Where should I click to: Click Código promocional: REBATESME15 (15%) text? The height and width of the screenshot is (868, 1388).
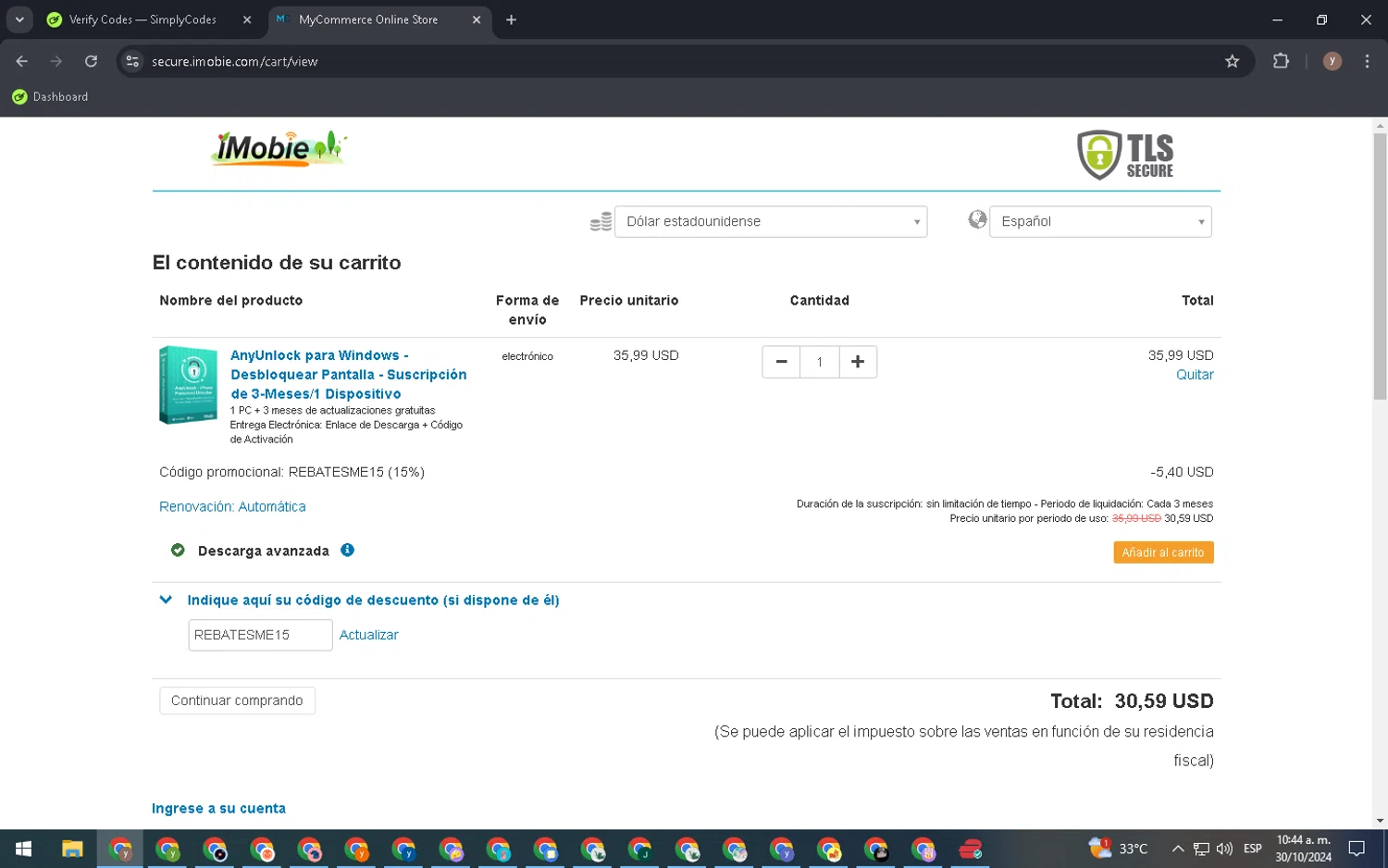(291, 472)
